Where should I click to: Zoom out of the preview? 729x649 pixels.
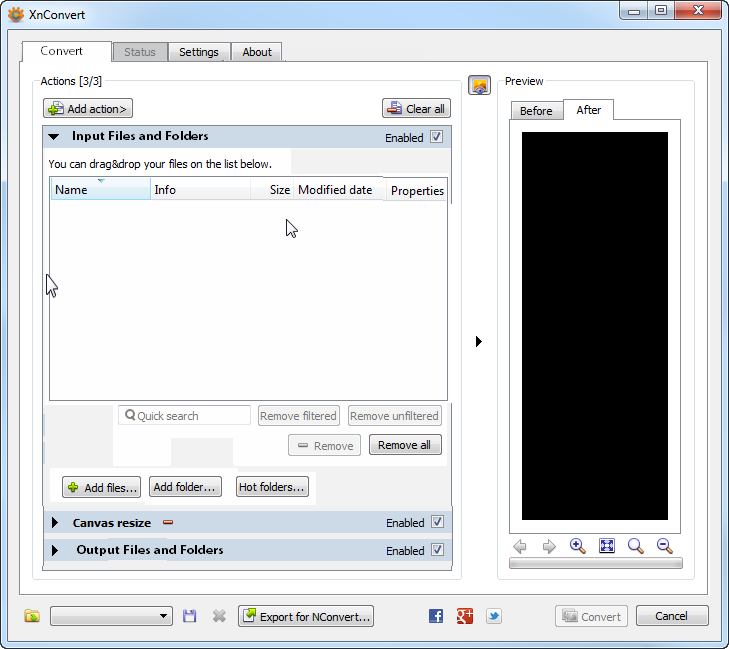click(665, 546)
